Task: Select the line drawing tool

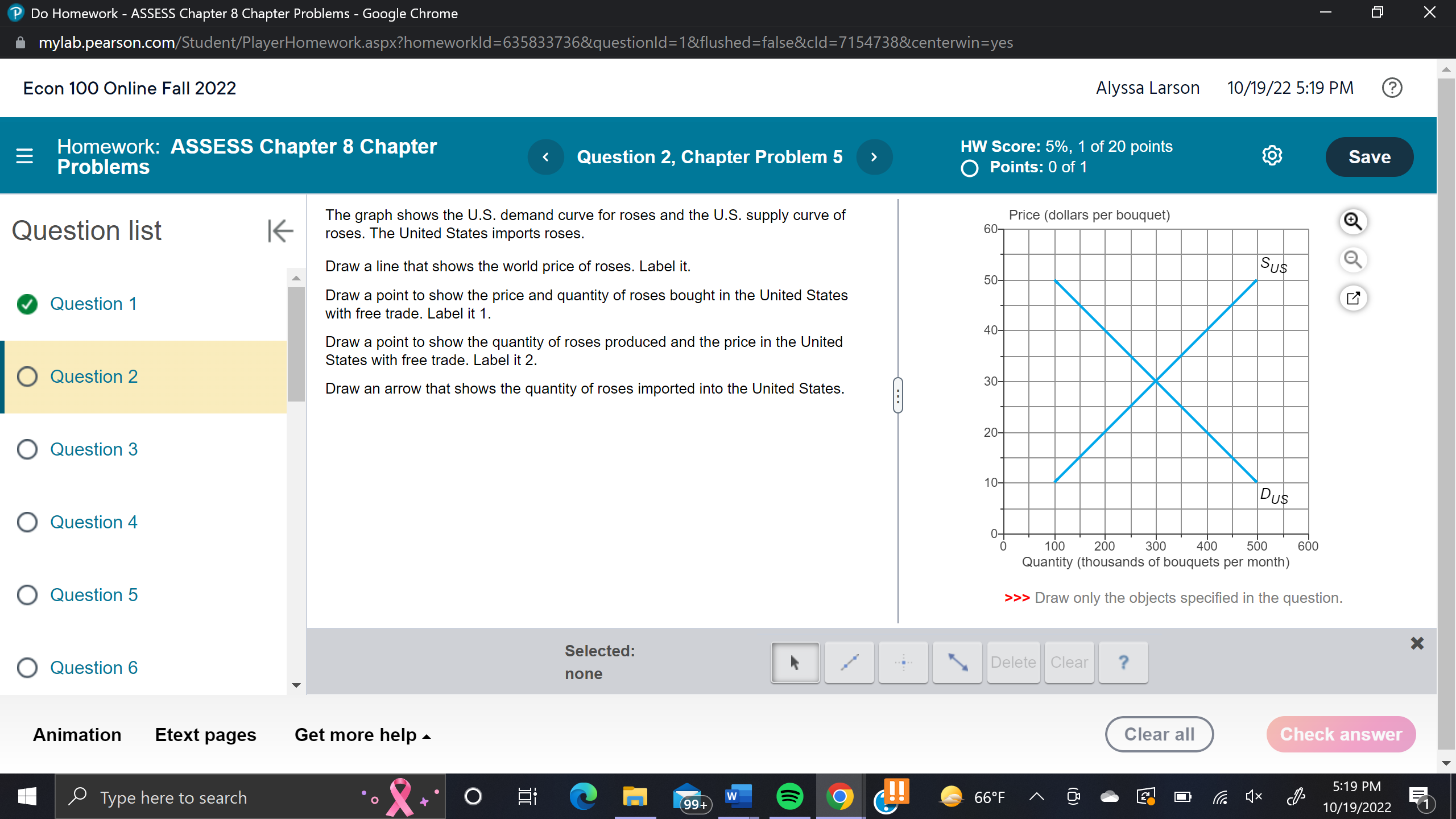Action: tap(849, 662)
